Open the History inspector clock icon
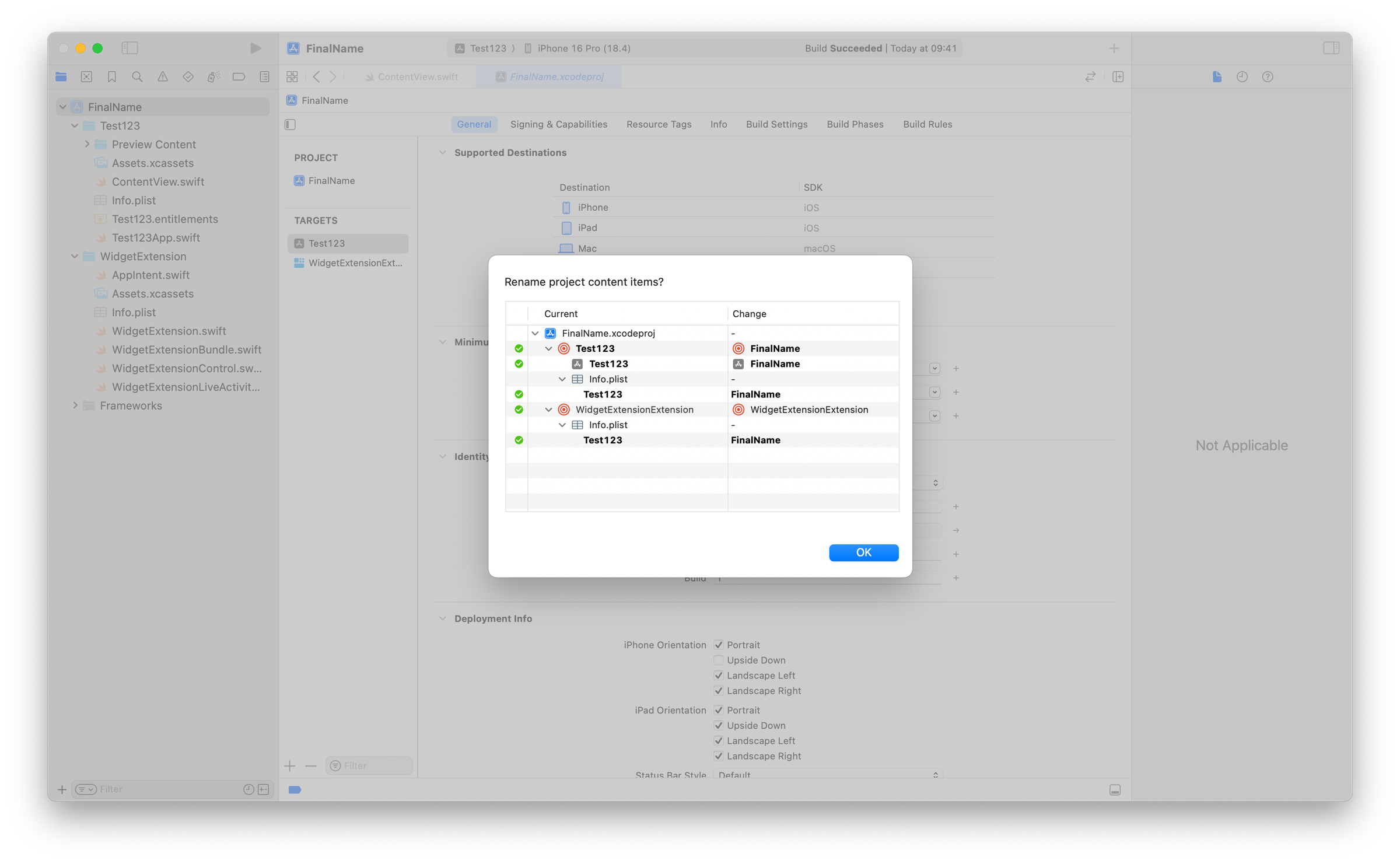 [x=1242, y=76]
